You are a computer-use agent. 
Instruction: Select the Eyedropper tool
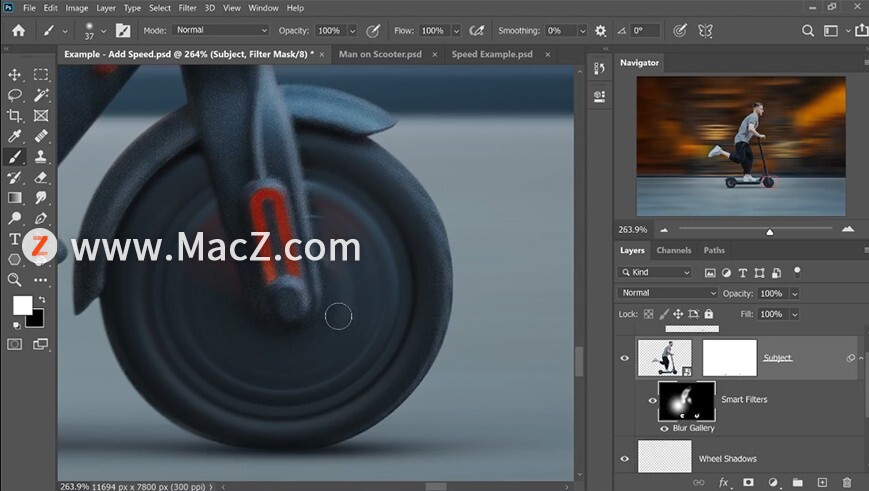click(x=15, y=136)
